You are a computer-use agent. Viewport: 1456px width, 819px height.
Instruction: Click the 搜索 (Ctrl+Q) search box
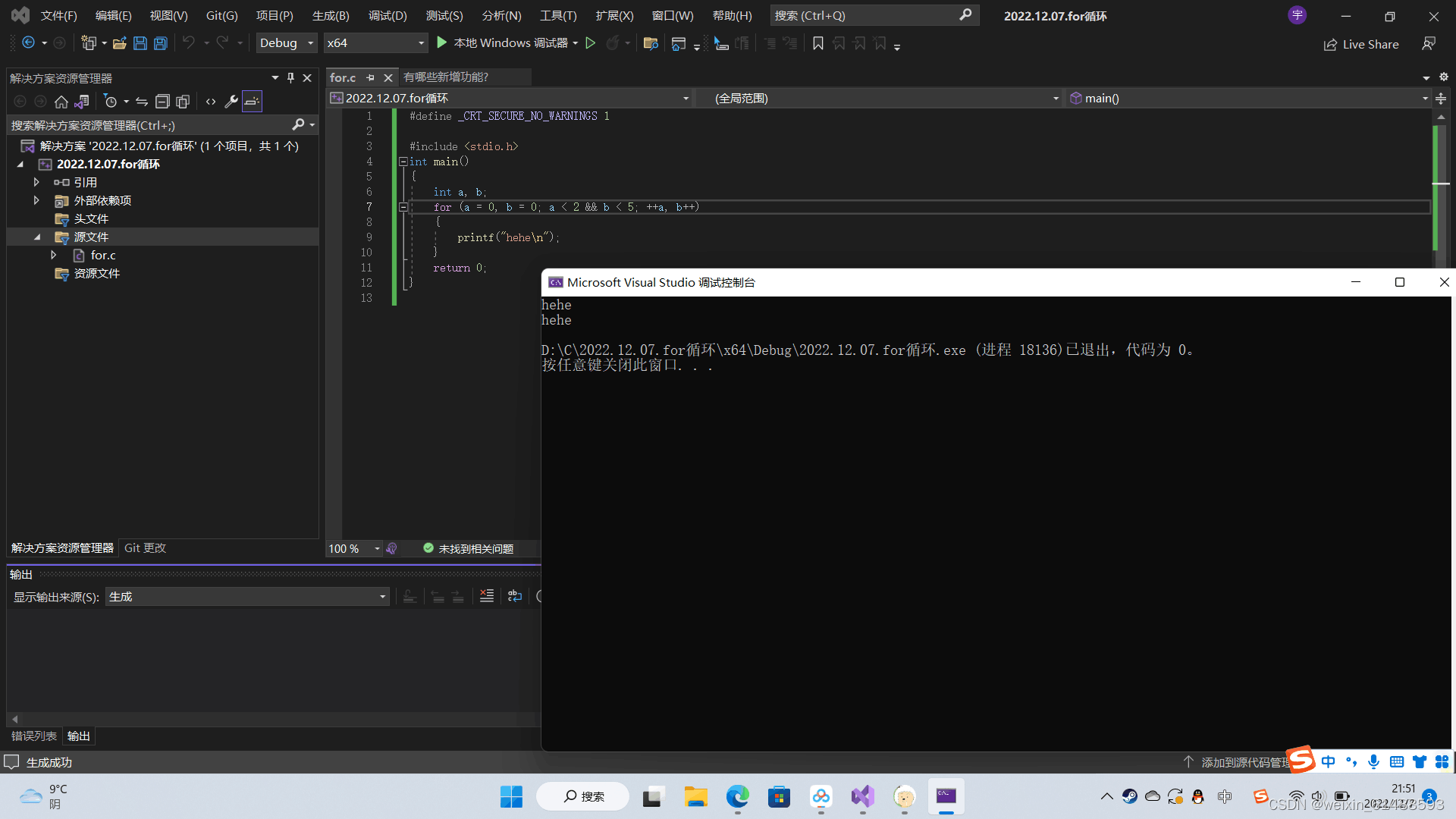(874, 15)
